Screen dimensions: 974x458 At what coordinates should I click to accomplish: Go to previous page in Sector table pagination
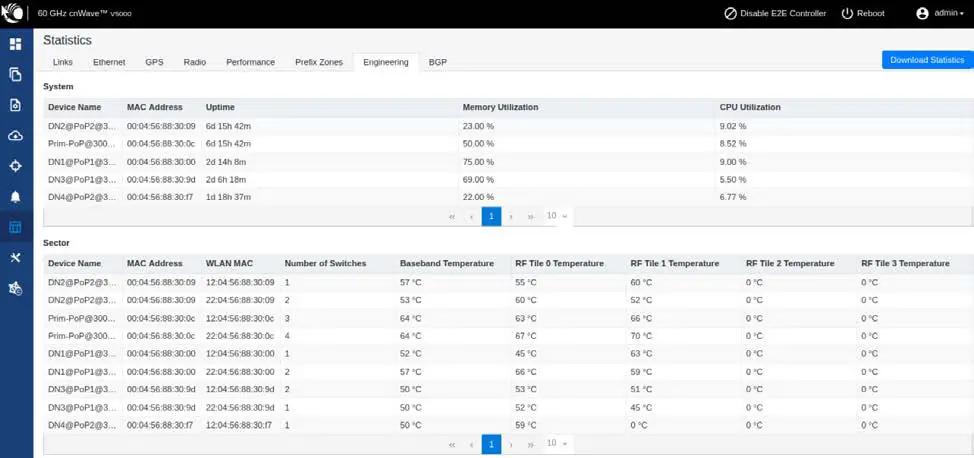(x=471, y=444)
